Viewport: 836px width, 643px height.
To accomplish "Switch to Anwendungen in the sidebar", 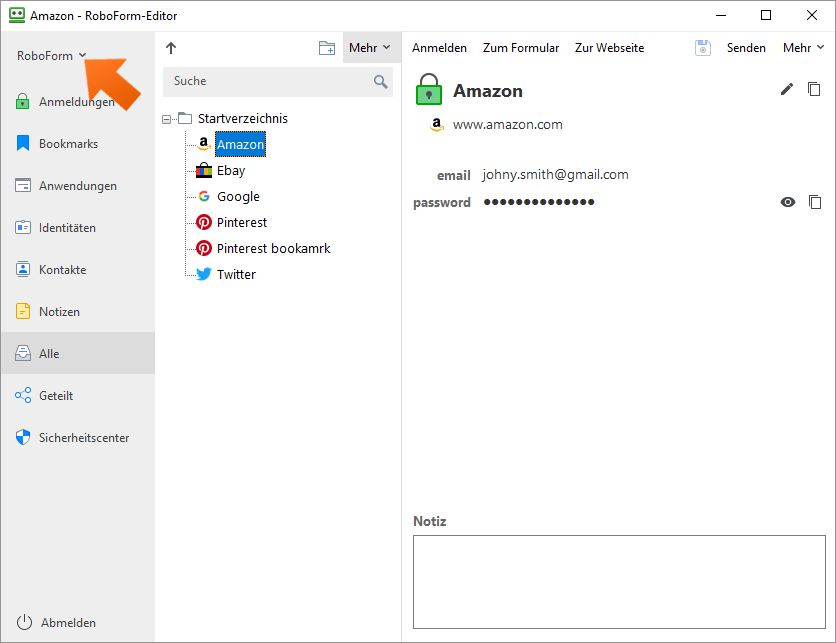I will (78, 186).
